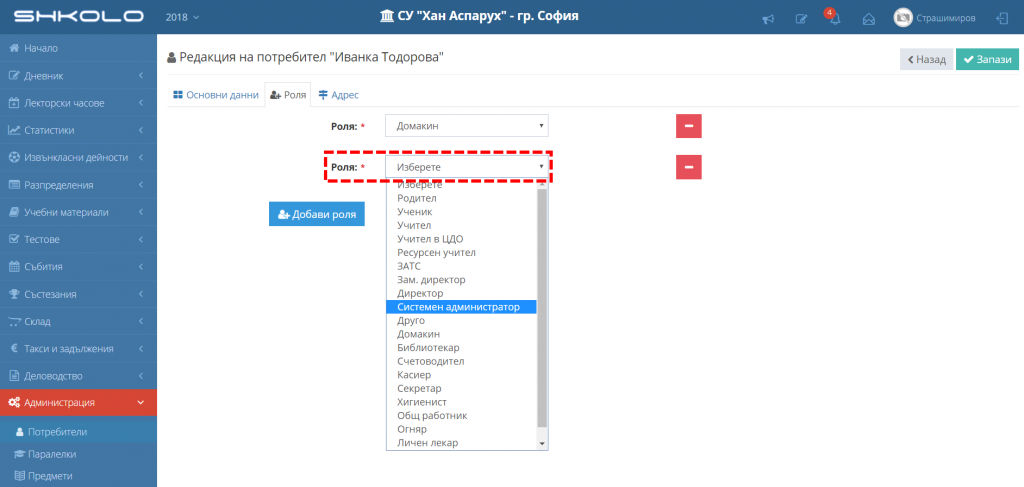1024x487 pixels.
Task: Select Библиотекар in the role list
Action: pyautogui.click(x=461, y=347)
